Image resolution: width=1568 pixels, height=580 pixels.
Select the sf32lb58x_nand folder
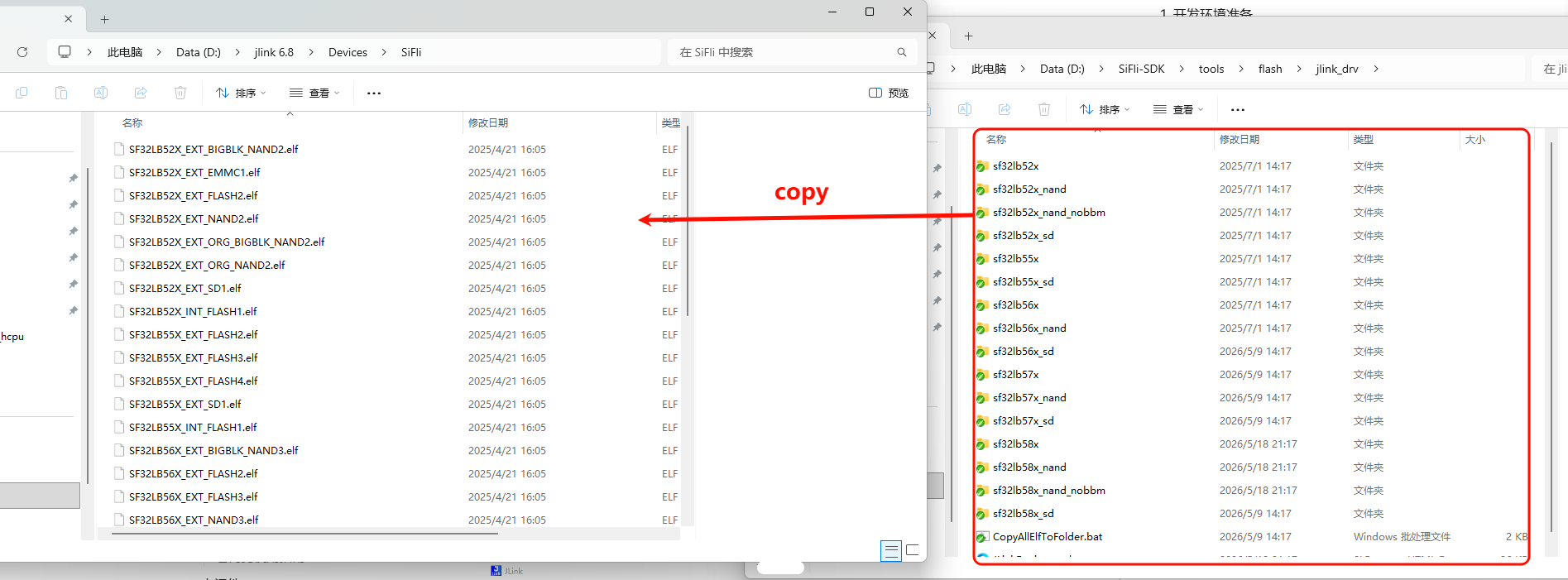click(x=1029, y=467)
